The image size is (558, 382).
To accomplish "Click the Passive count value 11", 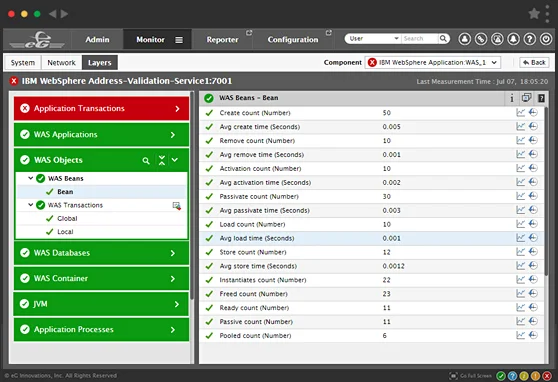I will click(x=386, y=321).
